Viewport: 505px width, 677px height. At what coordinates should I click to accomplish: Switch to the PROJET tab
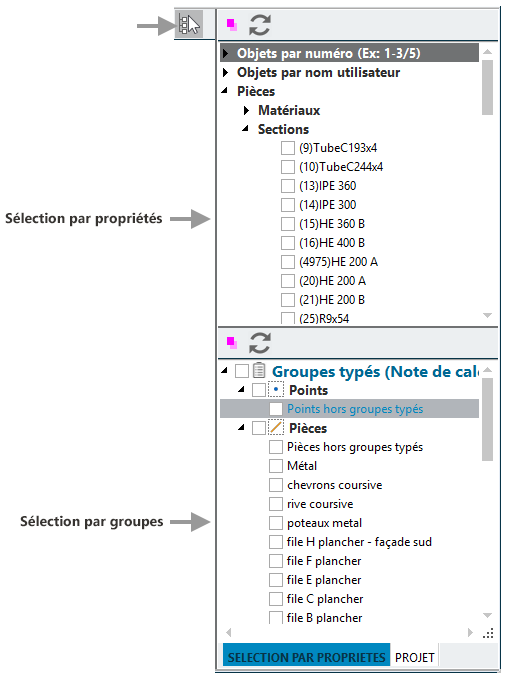[x=414, y=657]
